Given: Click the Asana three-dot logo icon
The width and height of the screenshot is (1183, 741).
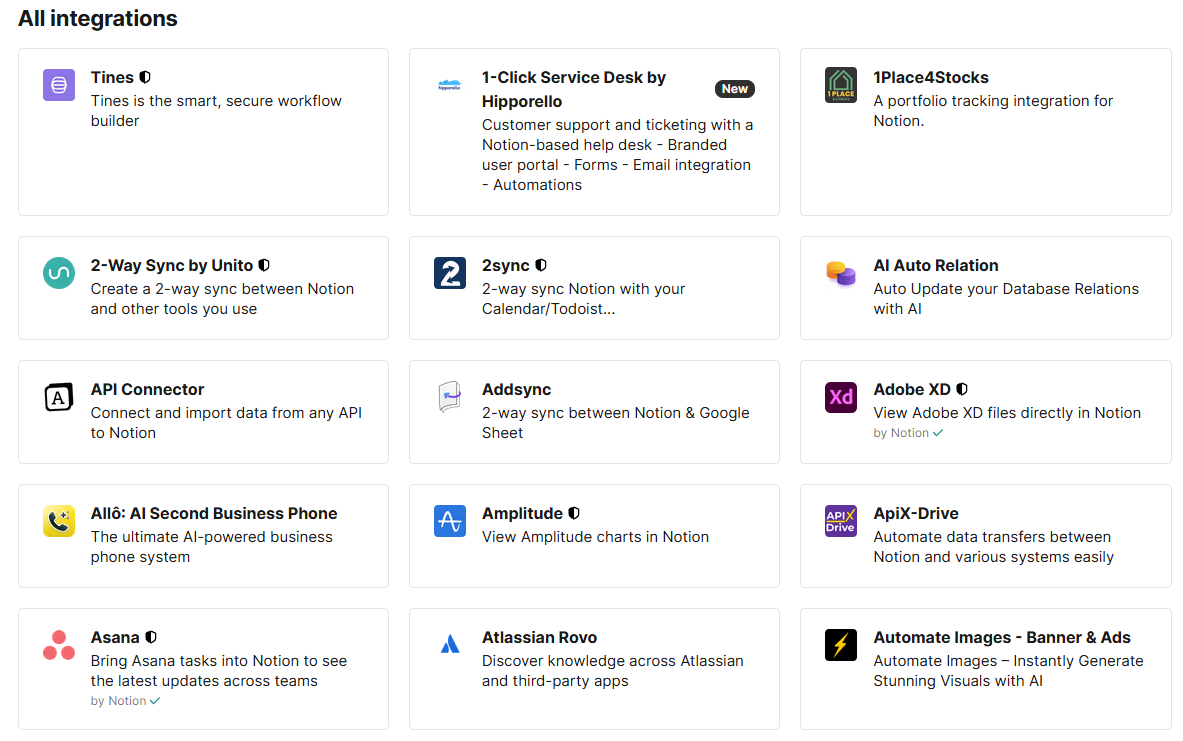Looking at the screenshot, I should (x=59, y=645).
